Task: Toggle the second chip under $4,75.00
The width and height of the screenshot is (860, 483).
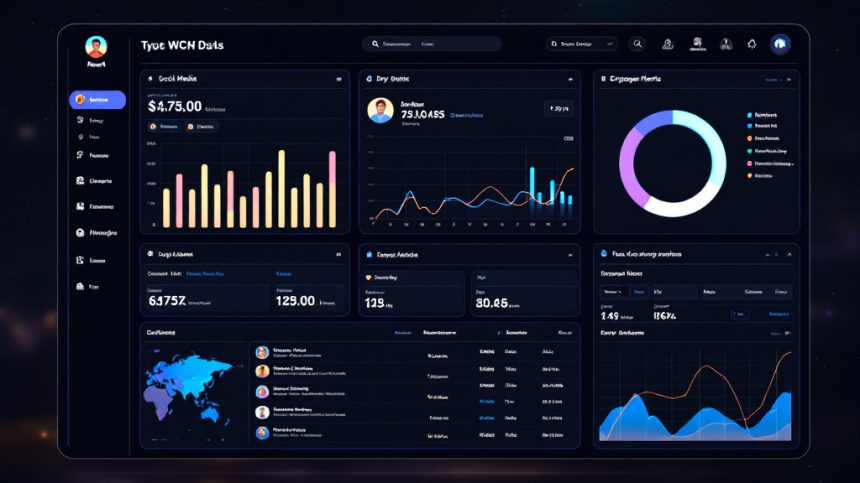Action: (x=202, y=127)
